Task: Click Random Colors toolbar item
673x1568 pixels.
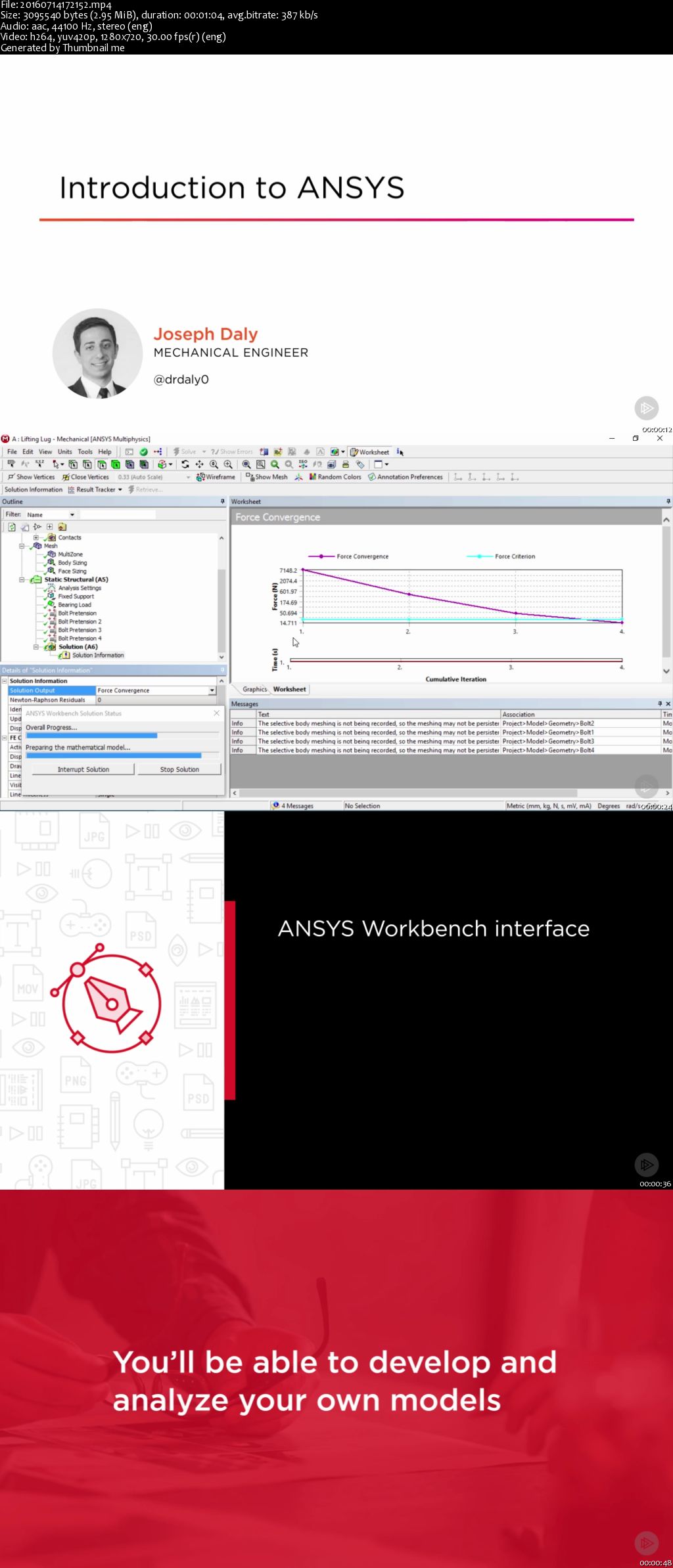Action: [335, 477]
